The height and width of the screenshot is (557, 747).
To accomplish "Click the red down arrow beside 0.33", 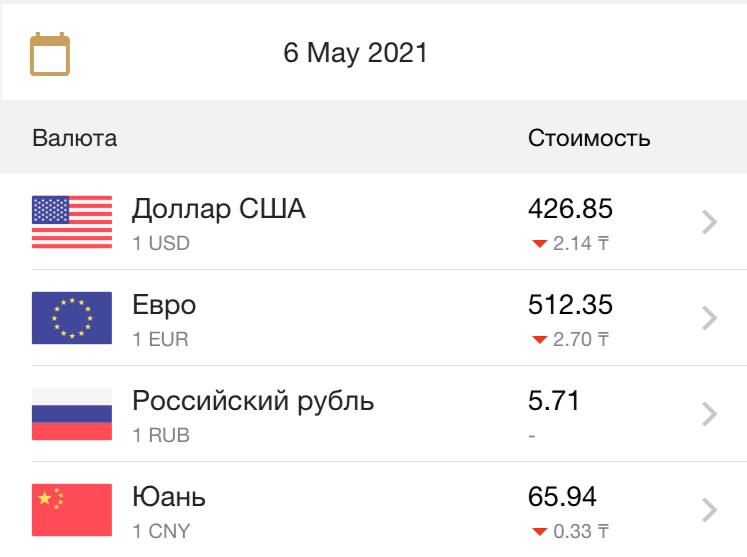I will (x=539, y=531).
